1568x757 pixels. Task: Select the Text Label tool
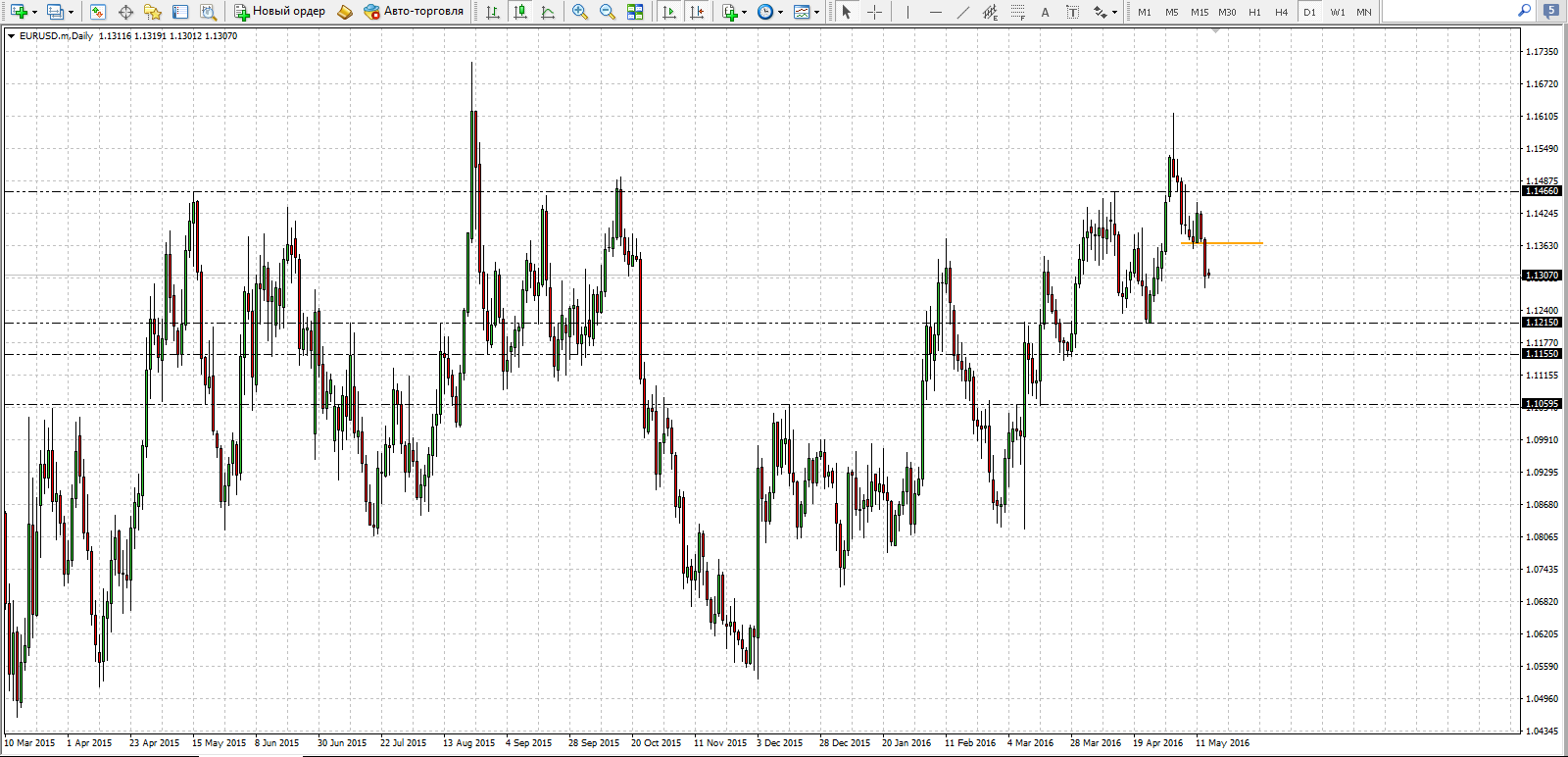pos(1072,12)
